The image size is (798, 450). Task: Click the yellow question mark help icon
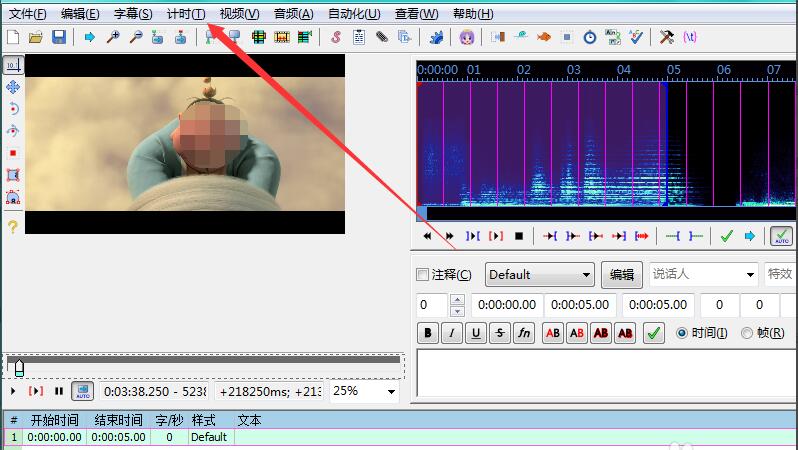click(13, 227)
